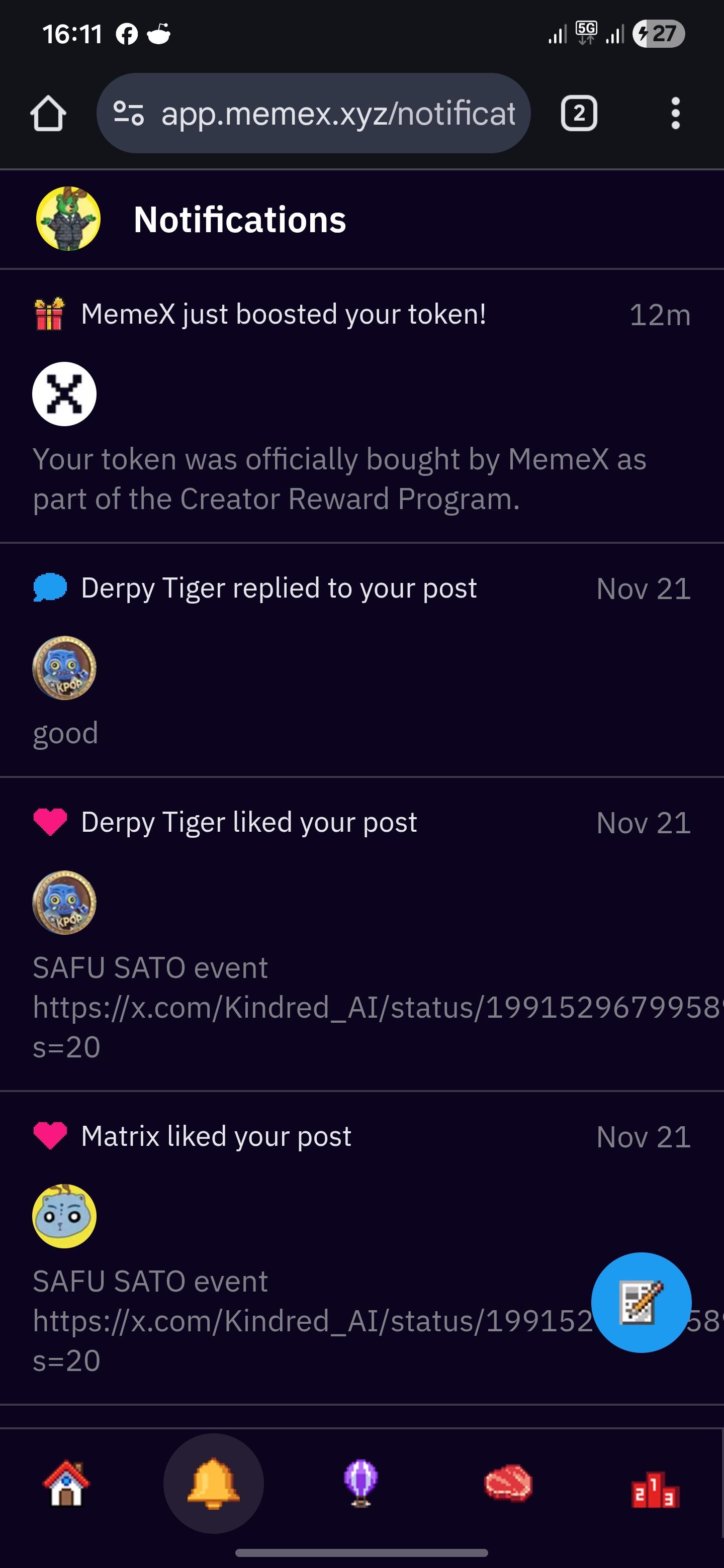Viewport: 724px width, 1568px height.
Task: Tap the profile avatar beside Notifications
Action: 68,219
